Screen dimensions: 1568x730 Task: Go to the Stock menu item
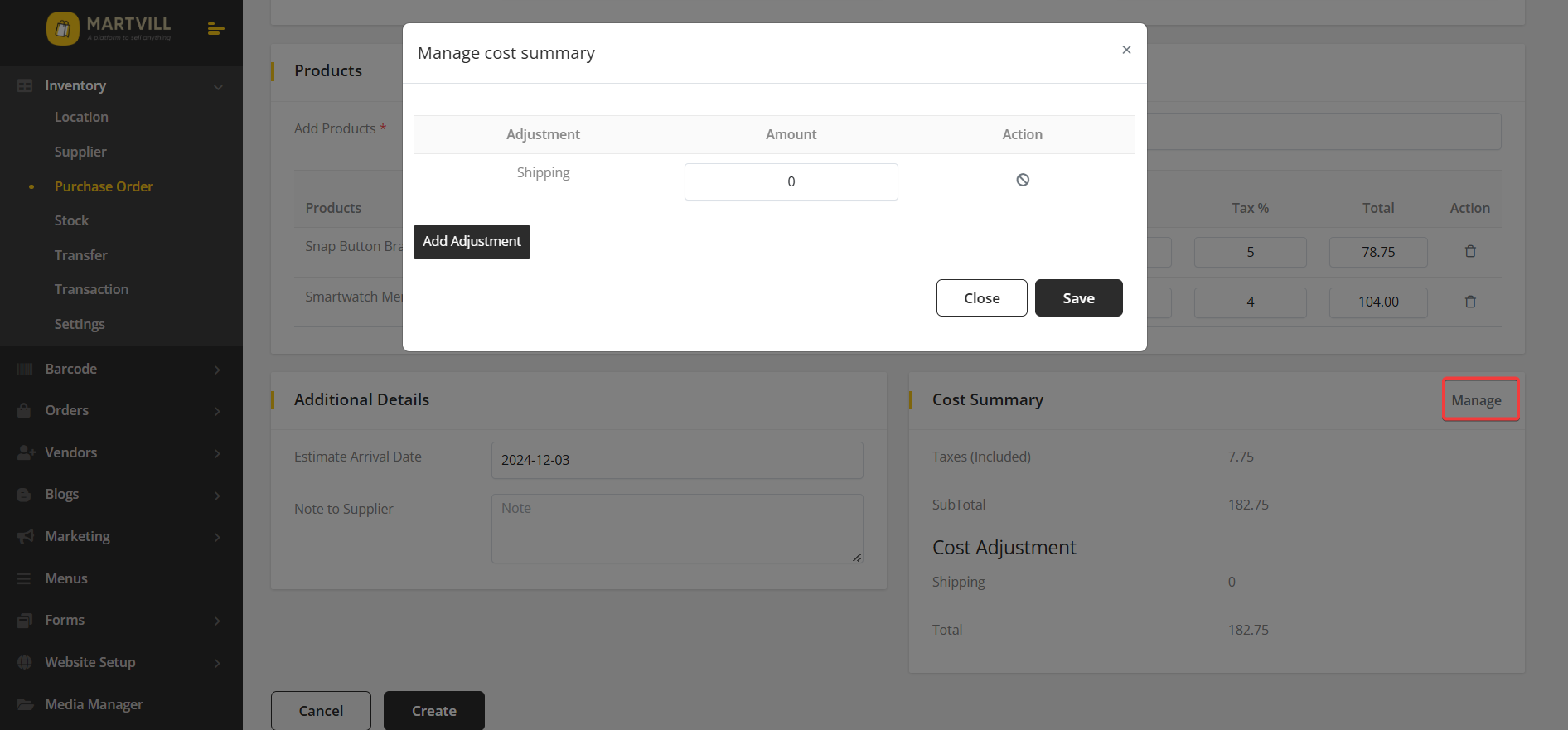71,220
